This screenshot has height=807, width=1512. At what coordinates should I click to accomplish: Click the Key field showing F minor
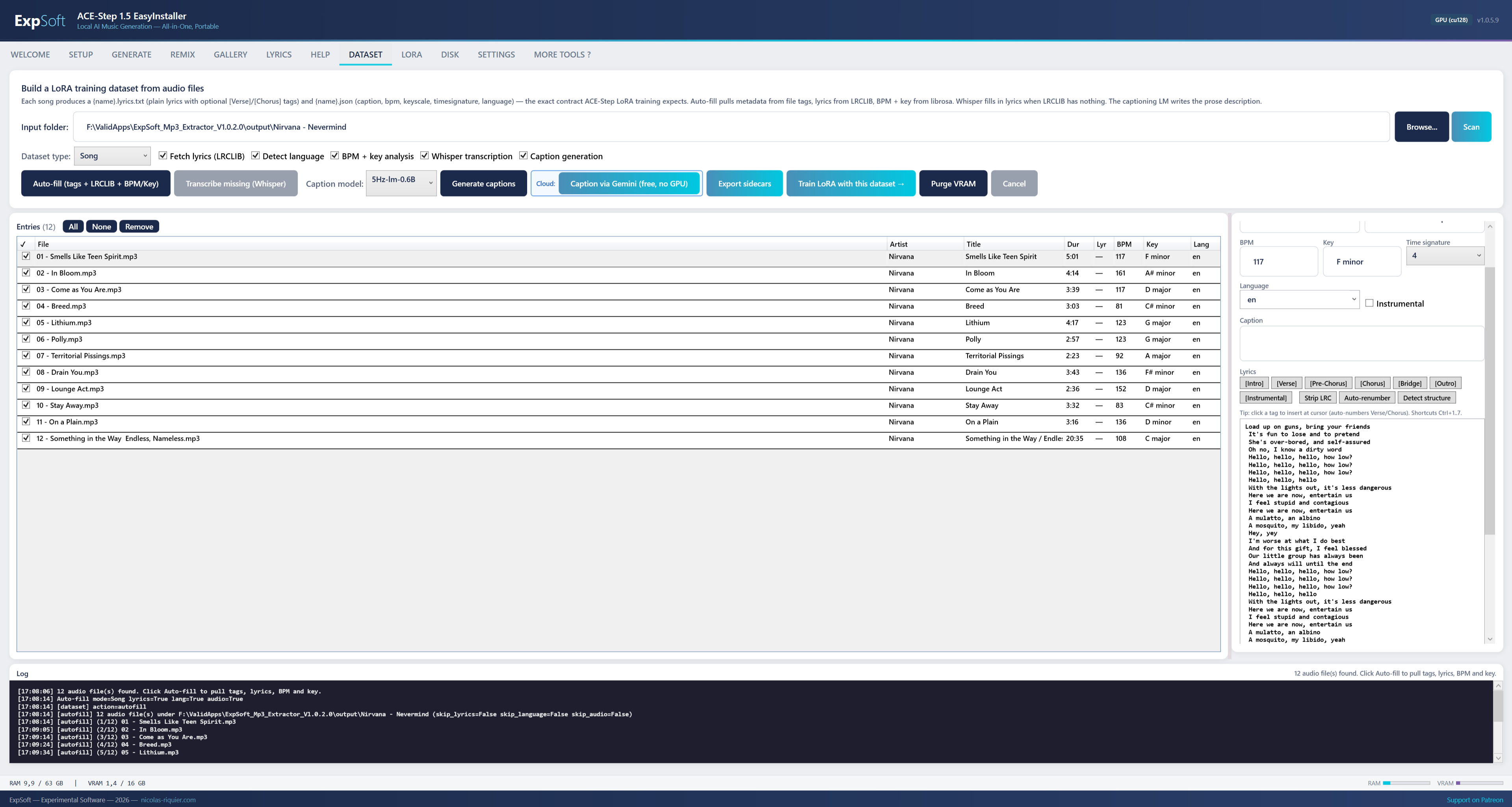[x=1362, y=262]
